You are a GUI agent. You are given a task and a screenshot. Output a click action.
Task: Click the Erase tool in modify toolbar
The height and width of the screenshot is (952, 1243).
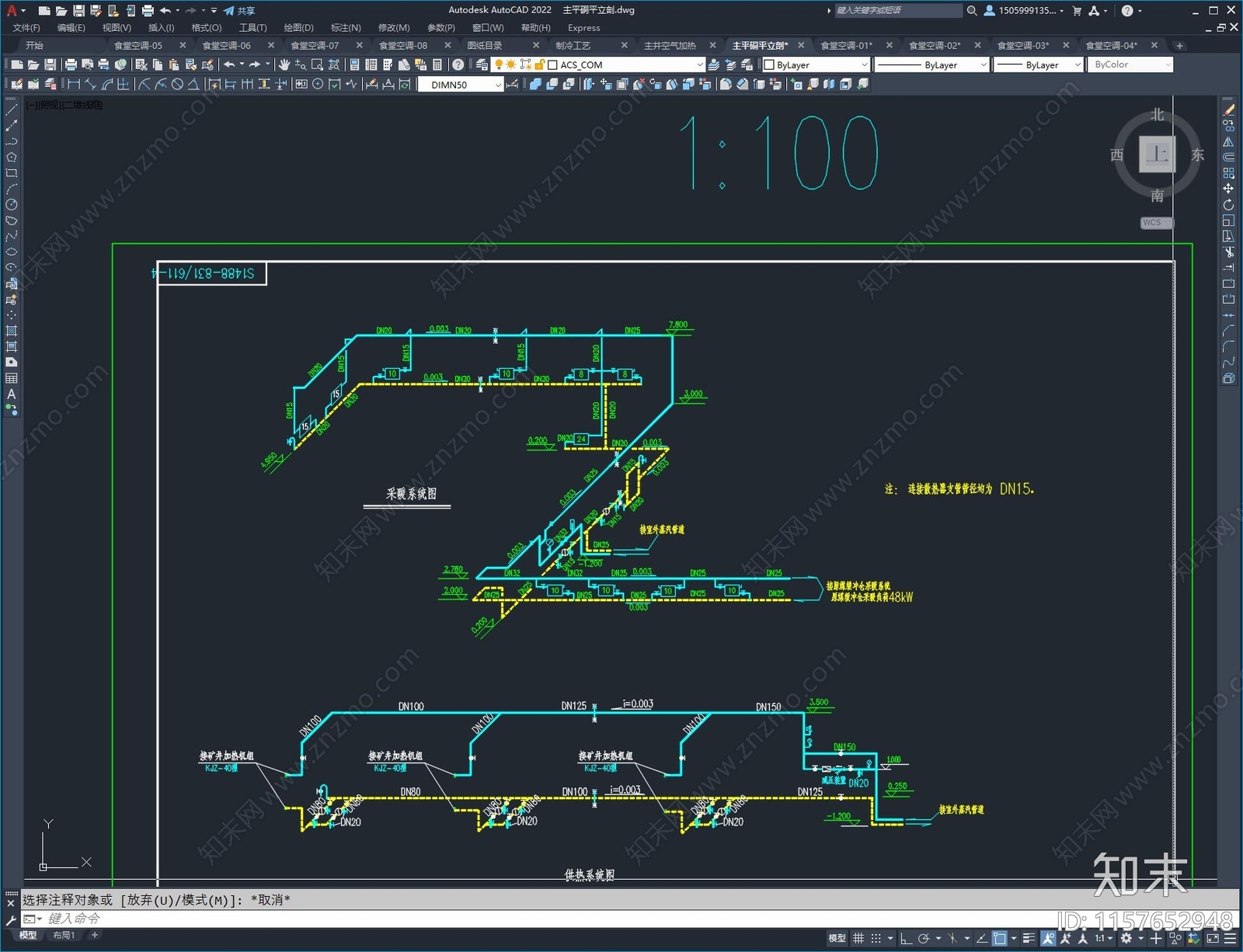1228,109
